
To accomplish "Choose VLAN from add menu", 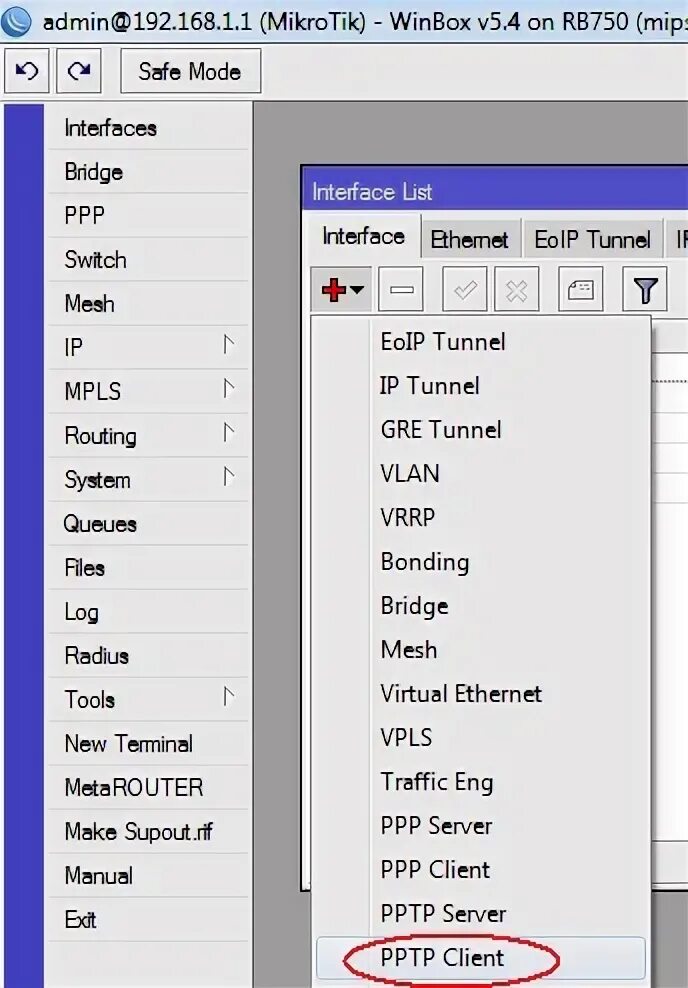I will (x=480, y=473).
